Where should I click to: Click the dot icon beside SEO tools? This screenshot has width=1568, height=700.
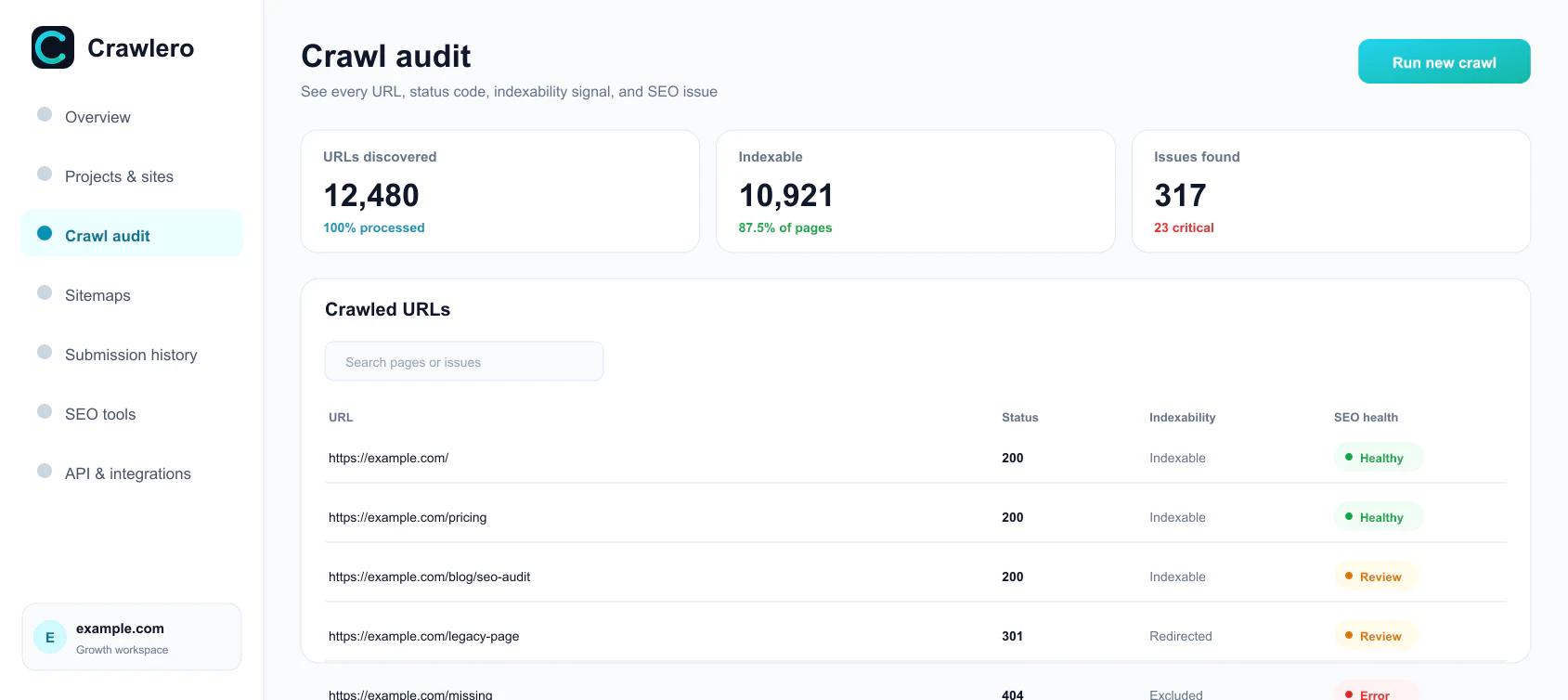45,411
